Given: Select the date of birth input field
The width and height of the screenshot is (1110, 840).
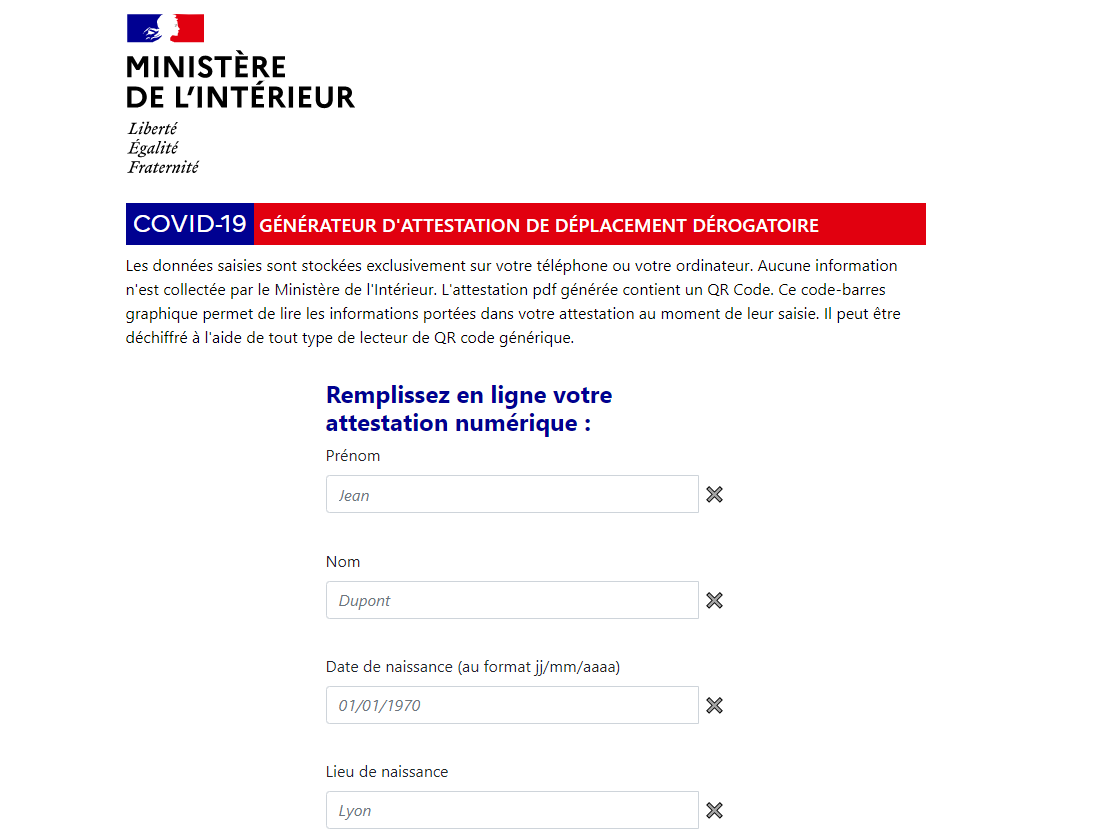Looking at the screenshot, I should tap(512, 705).
